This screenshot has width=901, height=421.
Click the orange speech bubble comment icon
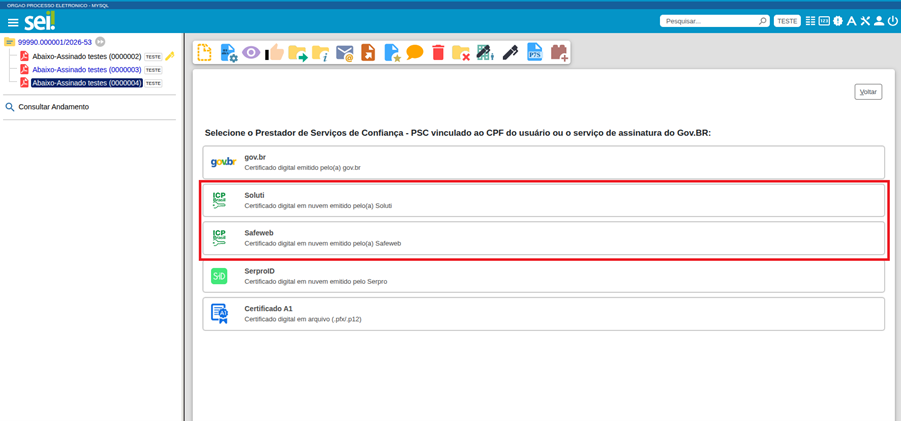tap(415, 52)
